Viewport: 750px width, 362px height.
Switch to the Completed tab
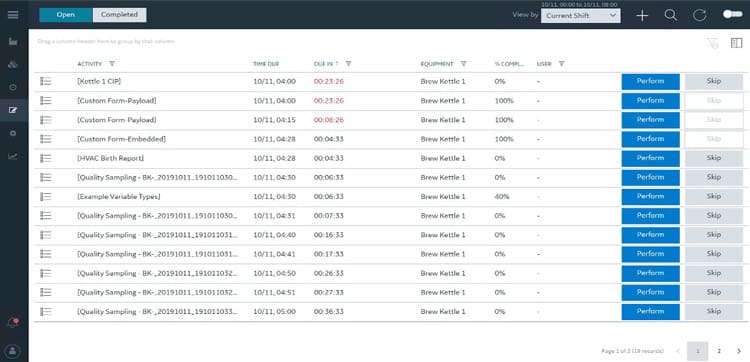pyautogui.click(x=120, y=15)
